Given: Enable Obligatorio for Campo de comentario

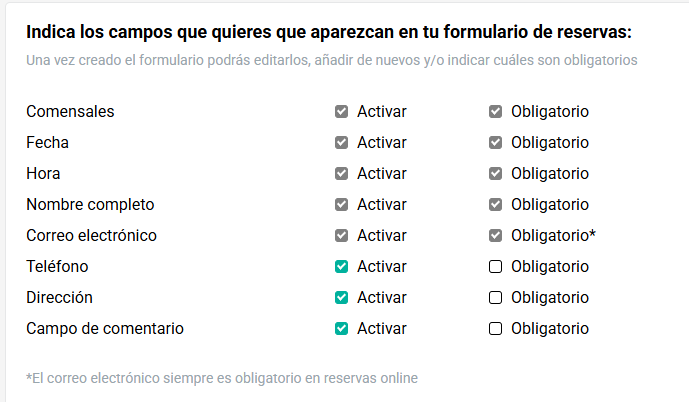Looking at the screenshot, I should click(495, 329).
